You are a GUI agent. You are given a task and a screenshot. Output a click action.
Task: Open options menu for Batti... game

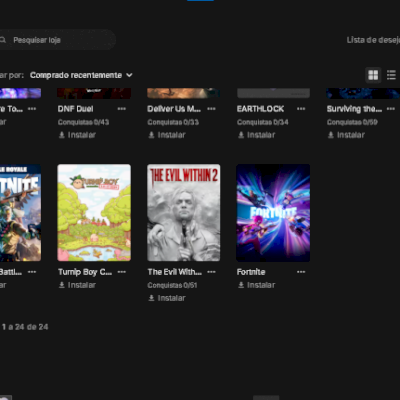click(x=32, y=272)
